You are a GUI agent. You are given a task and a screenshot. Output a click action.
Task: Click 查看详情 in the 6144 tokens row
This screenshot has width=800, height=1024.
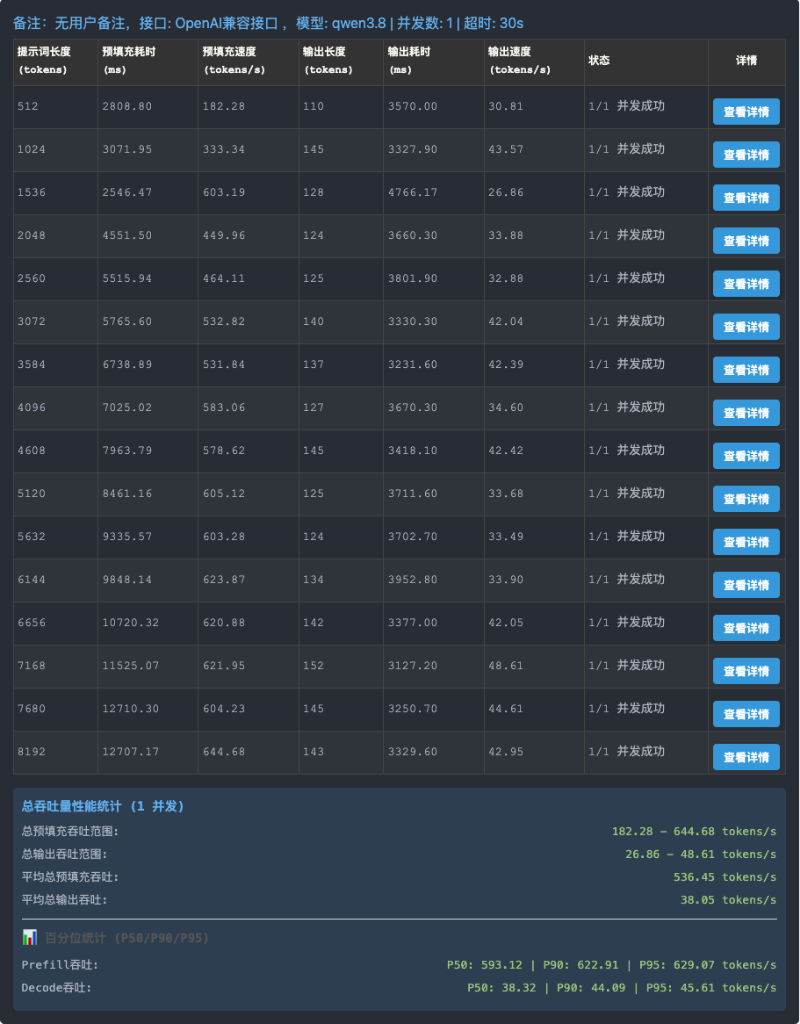click(x=746, y=585)
